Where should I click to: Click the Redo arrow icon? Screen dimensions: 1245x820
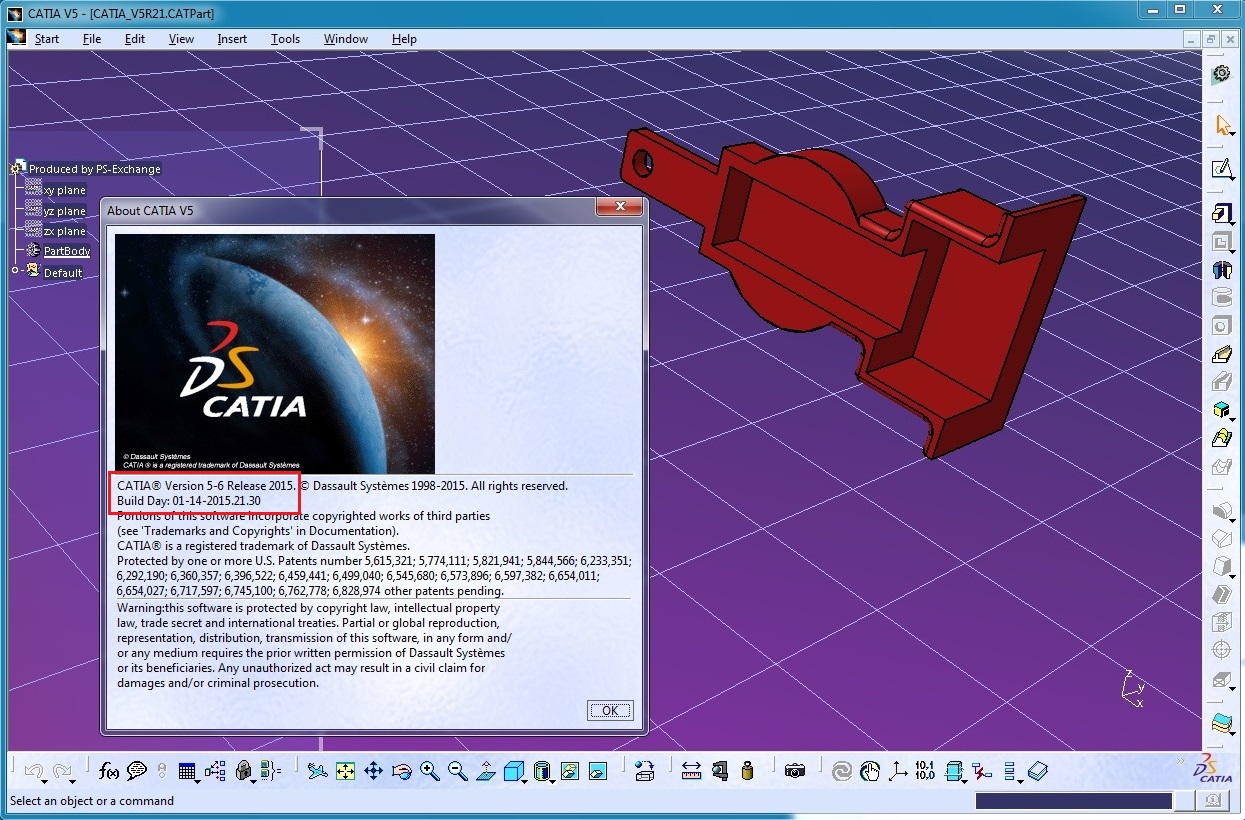tap(63, 771)
